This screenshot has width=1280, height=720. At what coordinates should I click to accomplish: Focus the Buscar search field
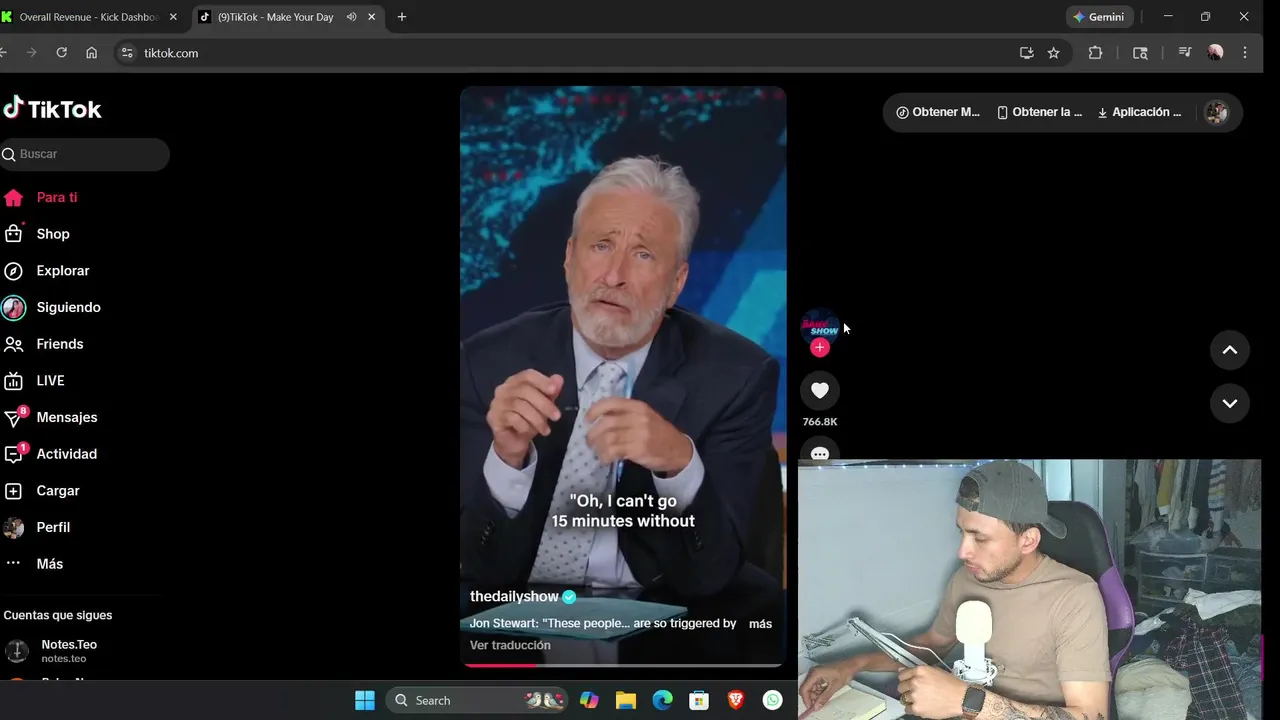click(x=84, y=154)
